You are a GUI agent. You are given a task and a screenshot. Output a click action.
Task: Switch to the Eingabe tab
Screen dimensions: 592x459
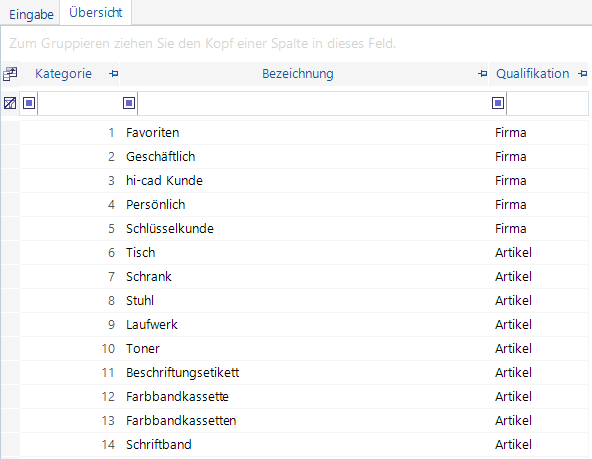pos(31,15)
